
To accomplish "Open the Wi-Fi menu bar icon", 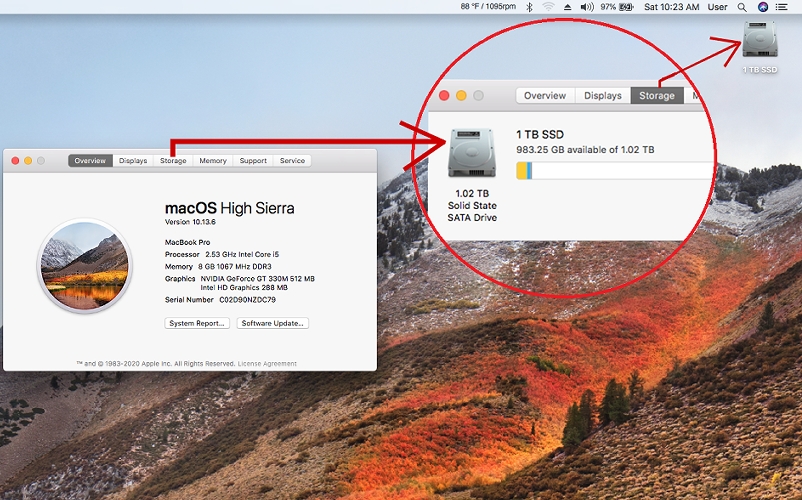I will tap(548, 7).
